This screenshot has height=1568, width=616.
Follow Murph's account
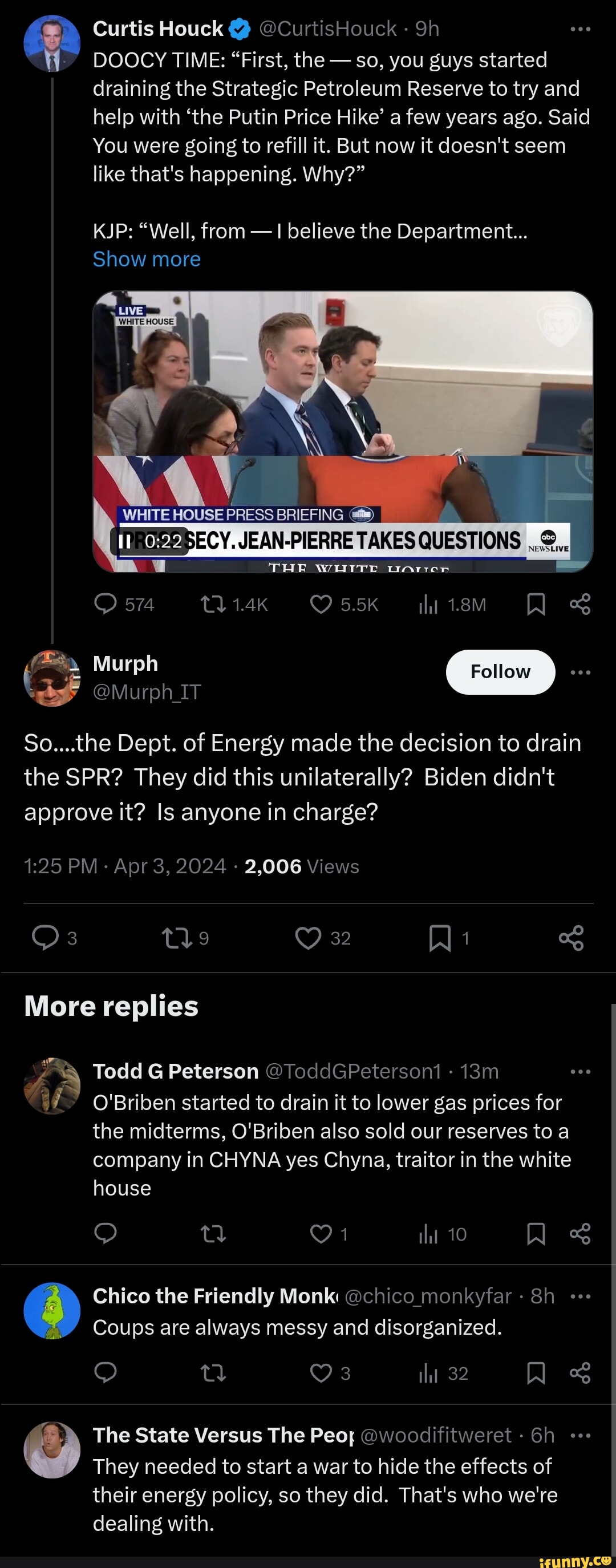point(500,671)
